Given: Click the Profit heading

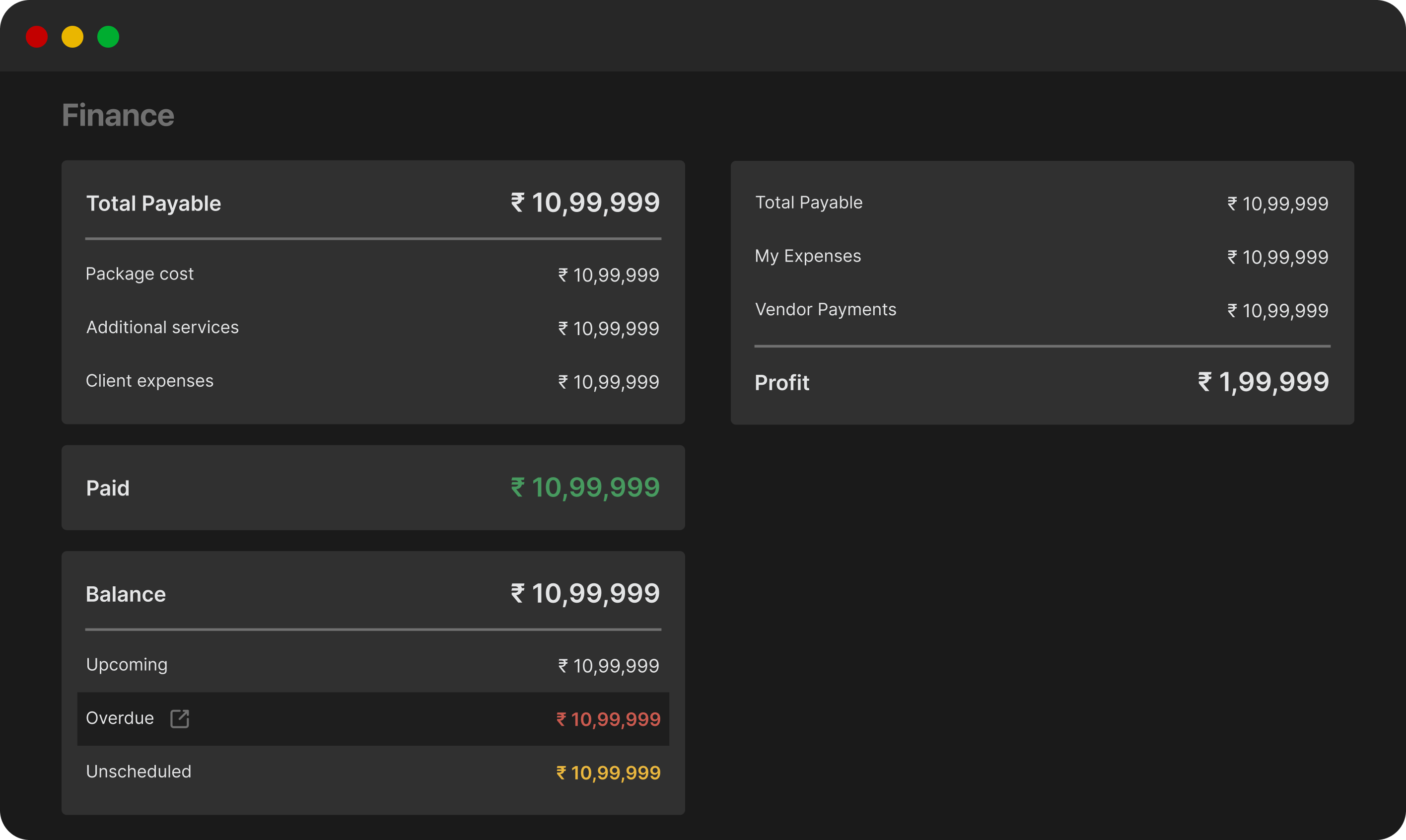Looking at the screenshot, I should coord(781,383).
